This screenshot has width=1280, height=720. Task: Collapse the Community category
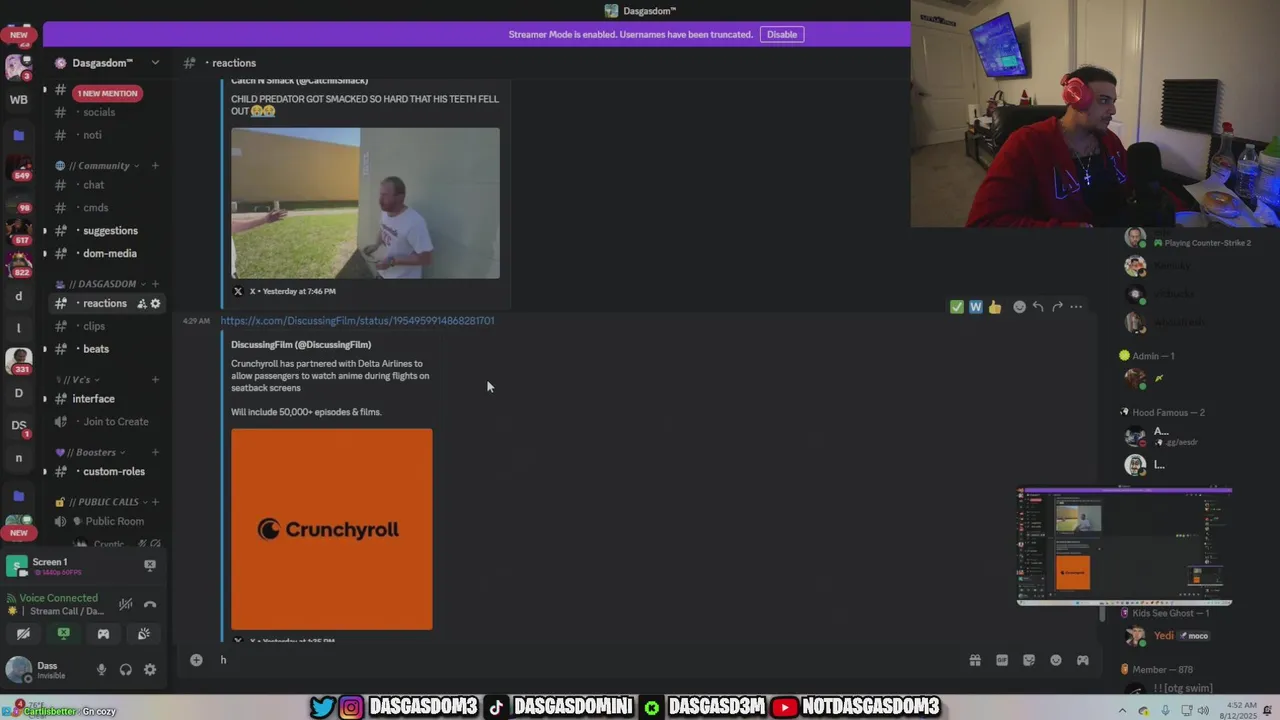click(x=104, y=166)
